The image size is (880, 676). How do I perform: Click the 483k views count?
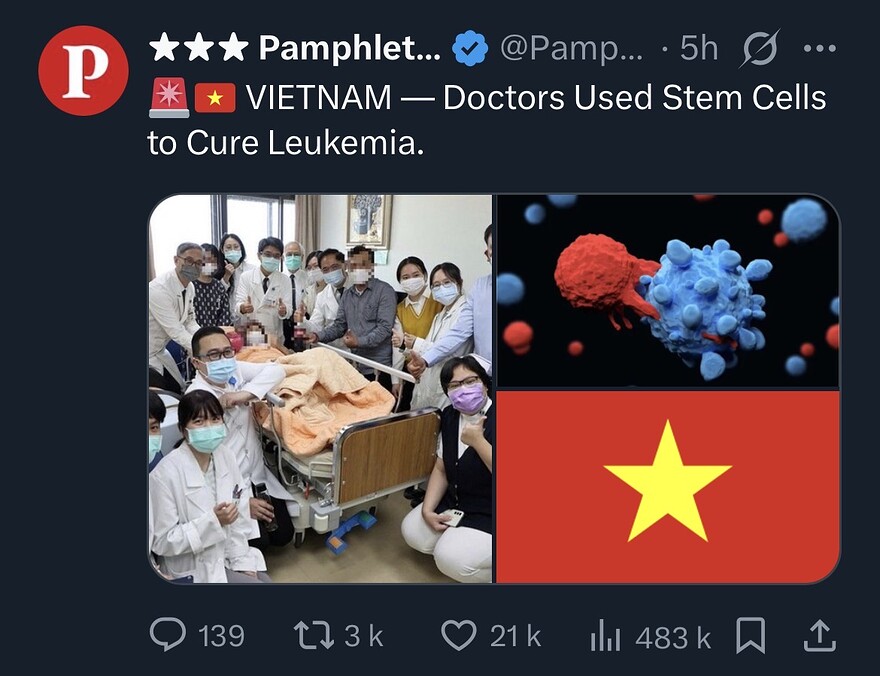[x=673, y=637]
